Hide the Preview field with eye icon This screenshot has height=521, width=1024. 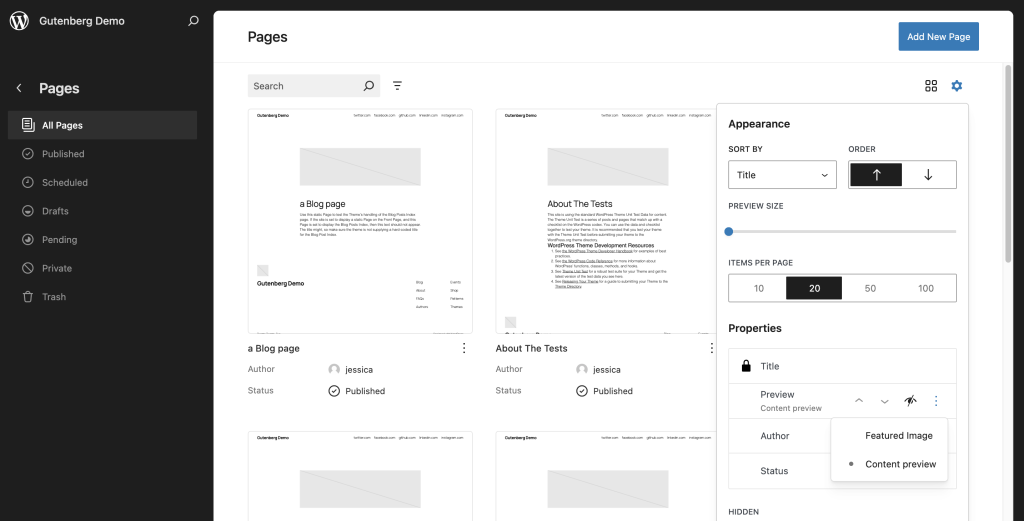pos(910,401)
